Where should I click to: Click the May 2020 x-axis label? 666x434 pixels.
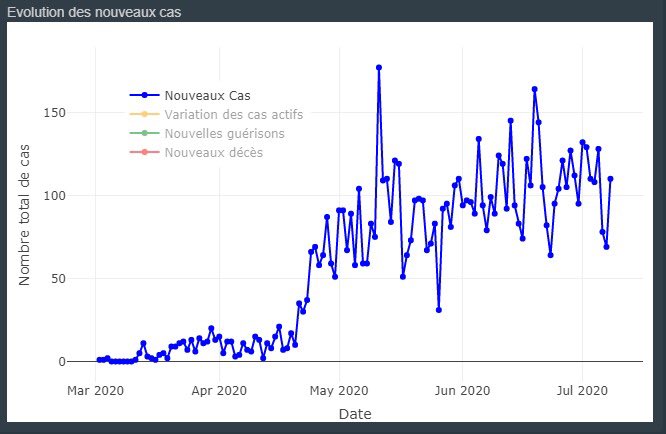(x=339, y=391)
